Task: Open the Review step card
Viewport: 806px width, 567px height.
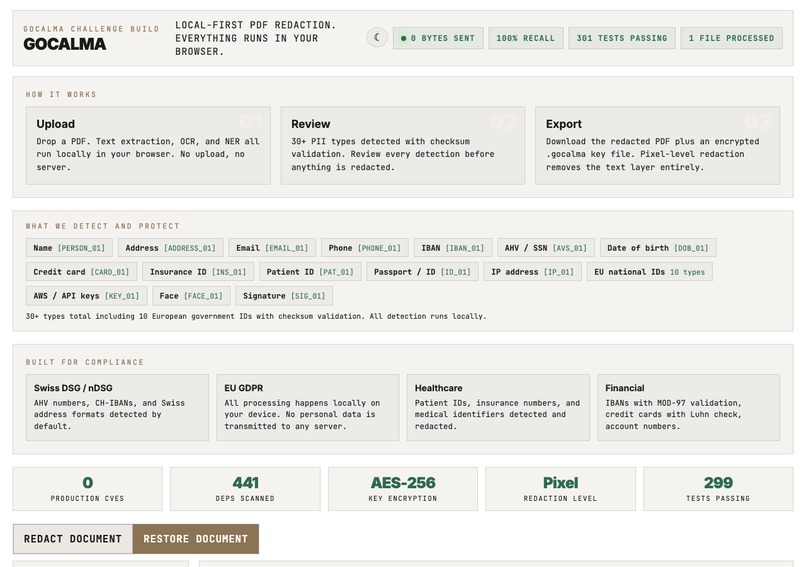Action: pos(403,145)
